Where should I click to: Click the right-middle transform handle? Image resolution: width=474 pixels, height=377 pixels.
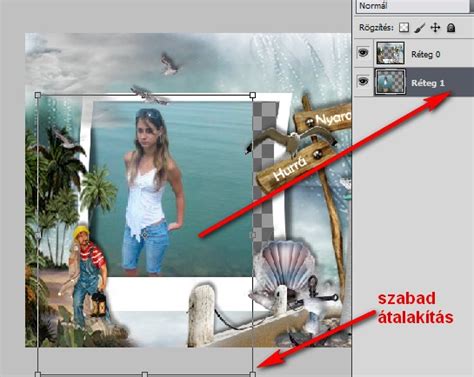click(x=253, y=235)
